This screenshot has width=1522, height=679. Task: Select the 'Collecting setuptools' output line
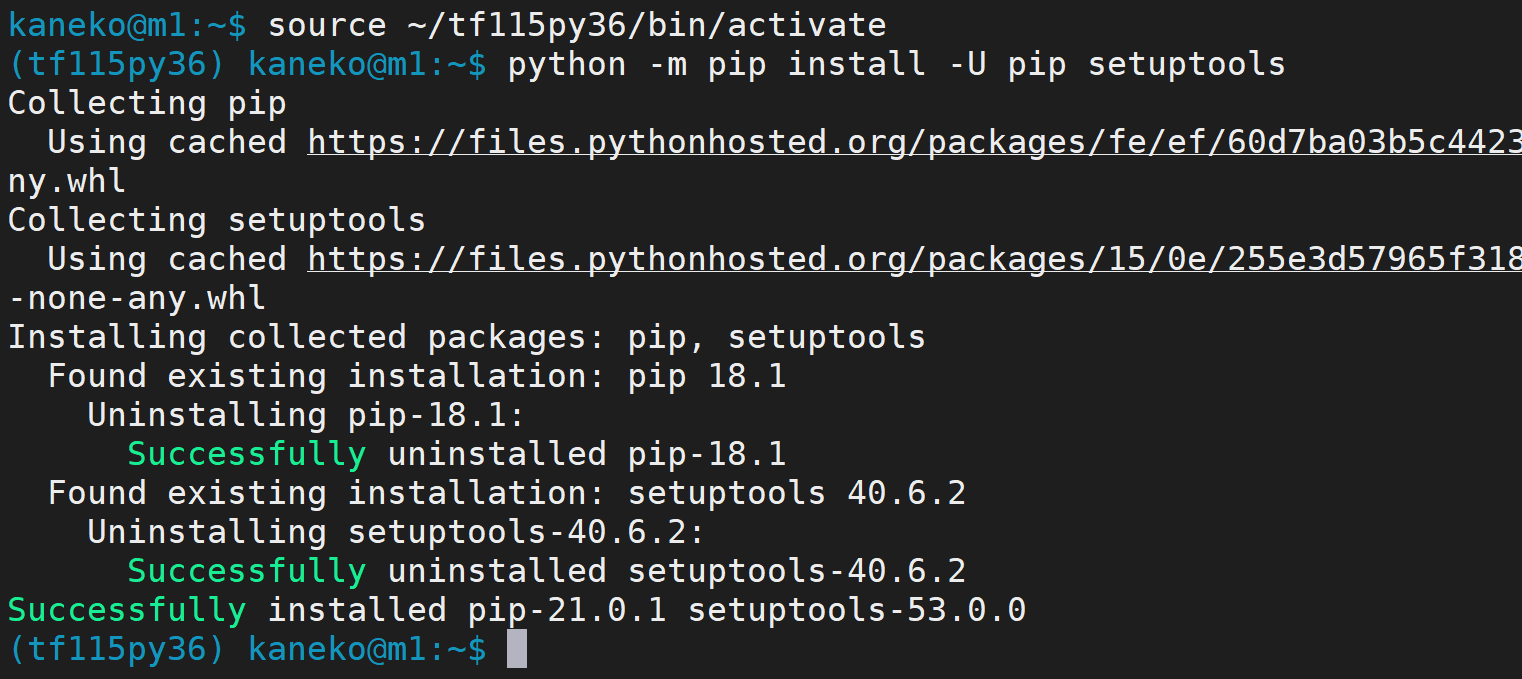[x=217, y=221]
